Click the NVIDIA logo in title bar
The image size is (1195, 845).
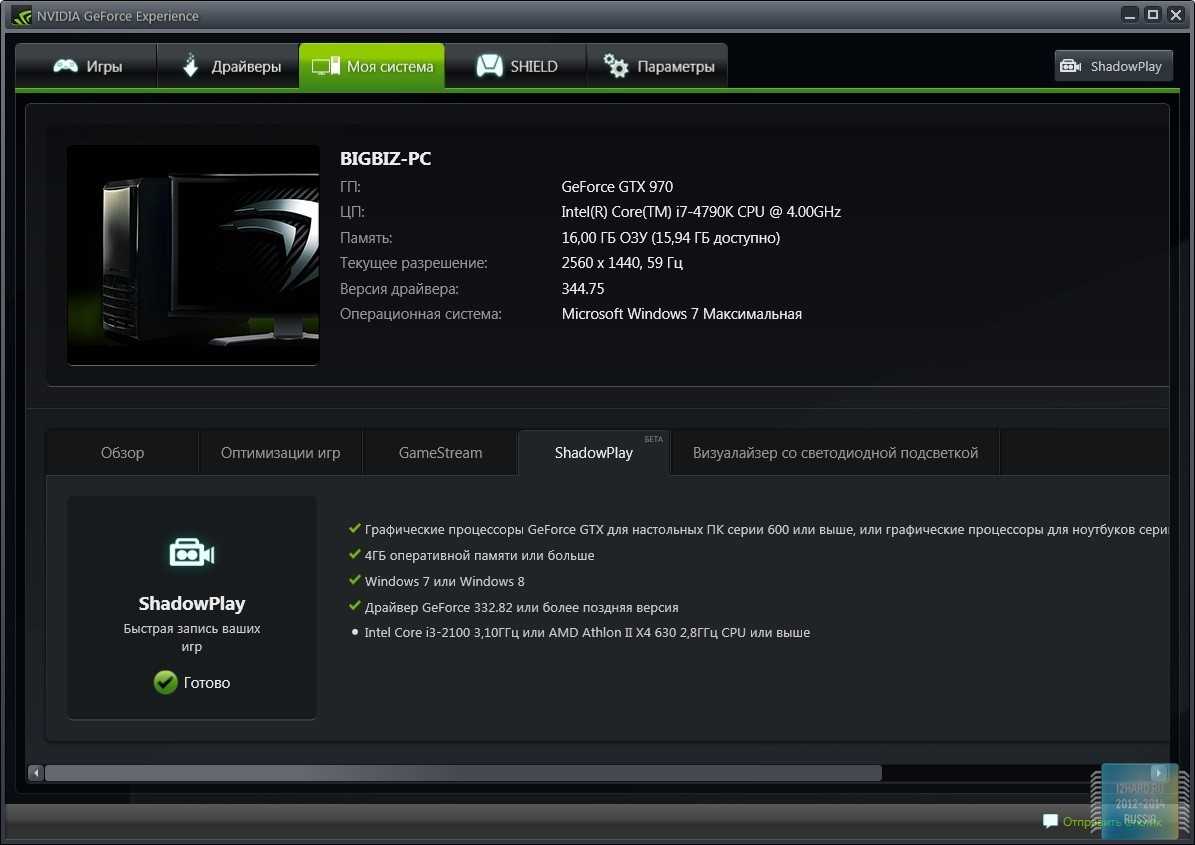(21, 16)
